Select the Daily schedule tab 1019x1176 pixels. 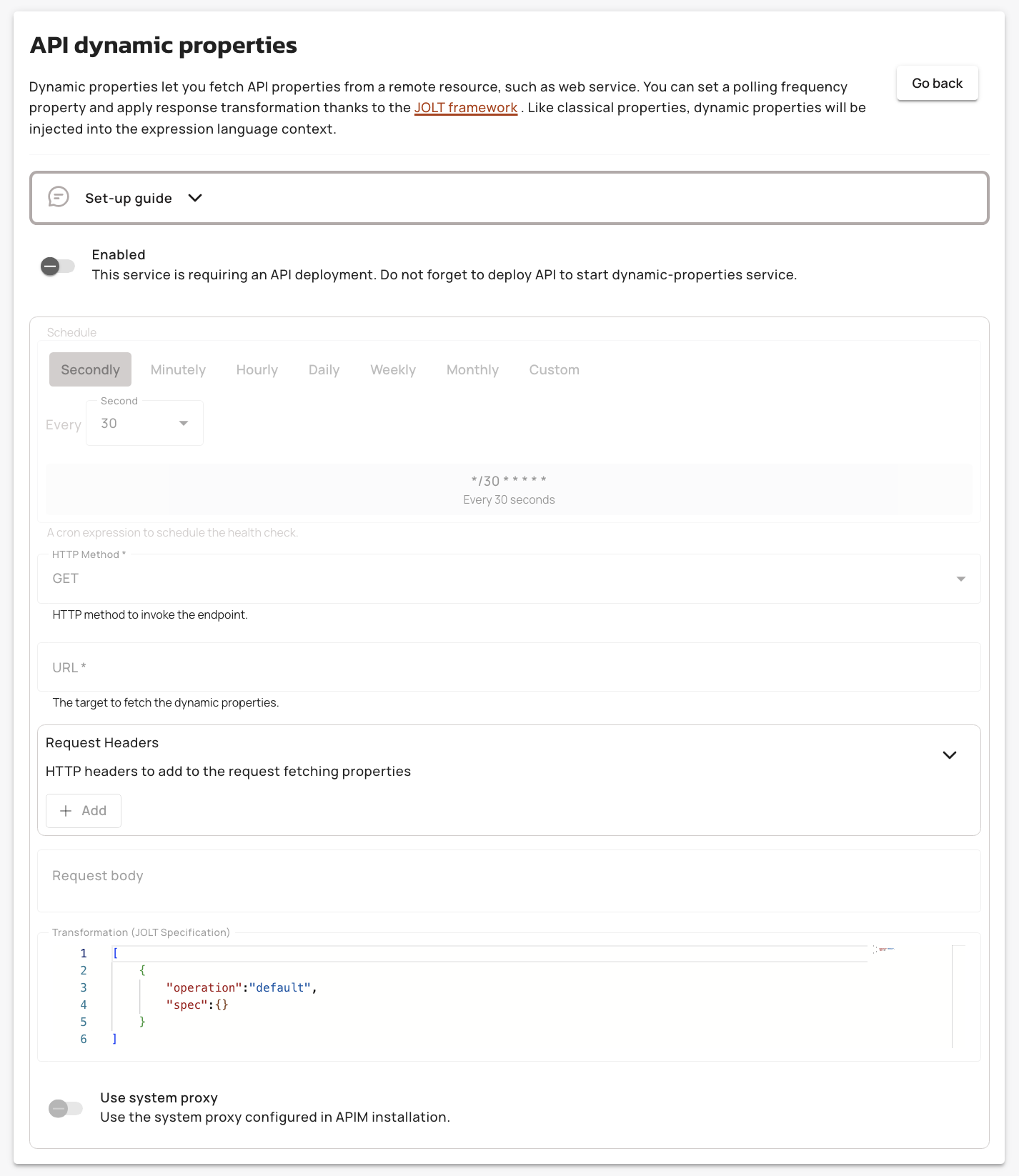coord(324,369)
